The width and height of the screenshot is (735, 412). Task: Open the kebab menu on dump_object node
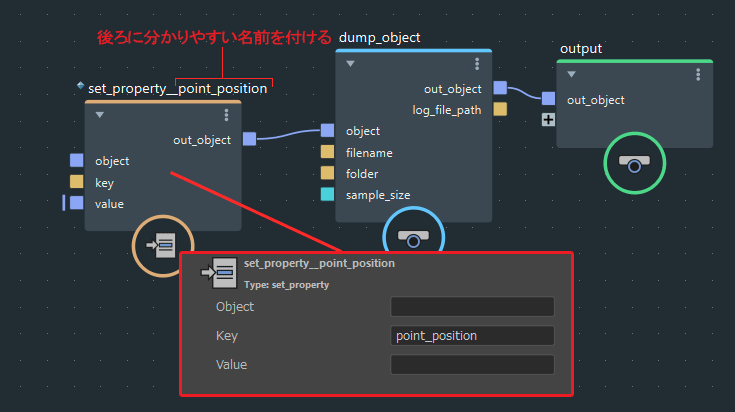coord(477,64)
